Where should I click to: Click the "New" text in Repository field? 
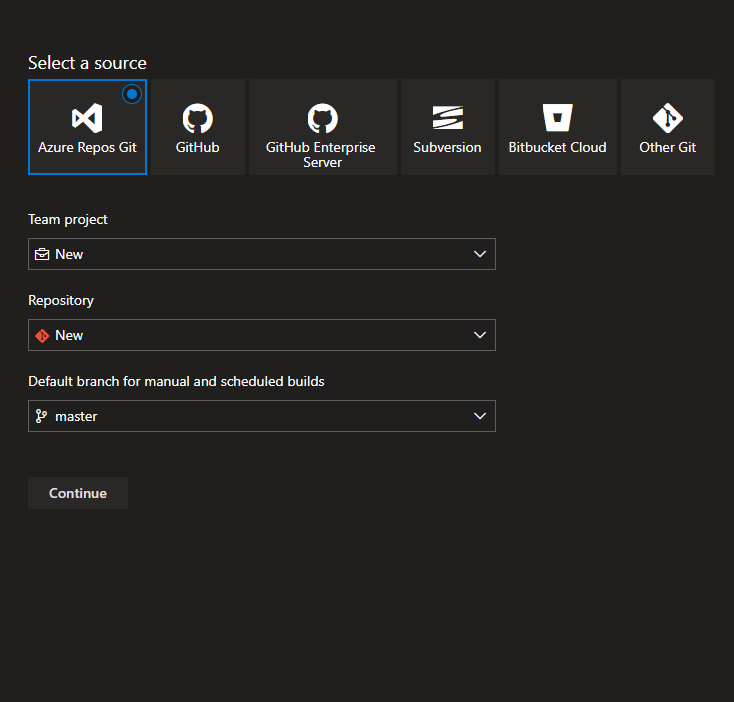tap(69, 335)
